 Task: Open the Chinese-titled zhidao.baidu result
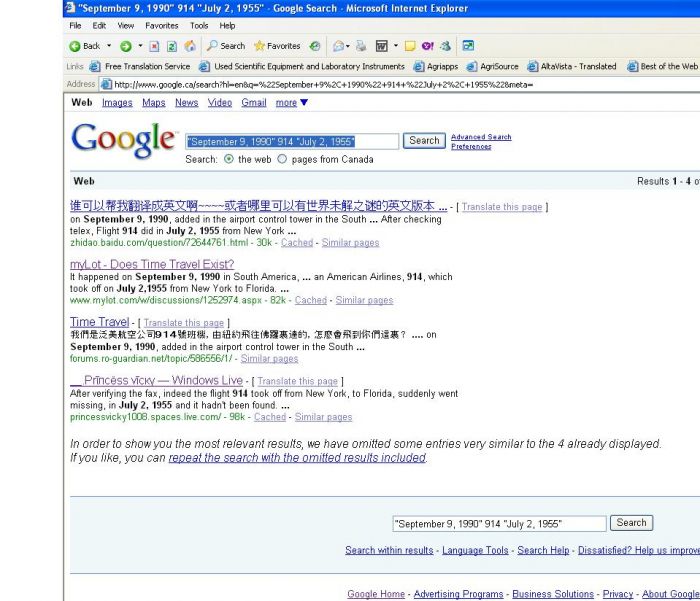258,206
